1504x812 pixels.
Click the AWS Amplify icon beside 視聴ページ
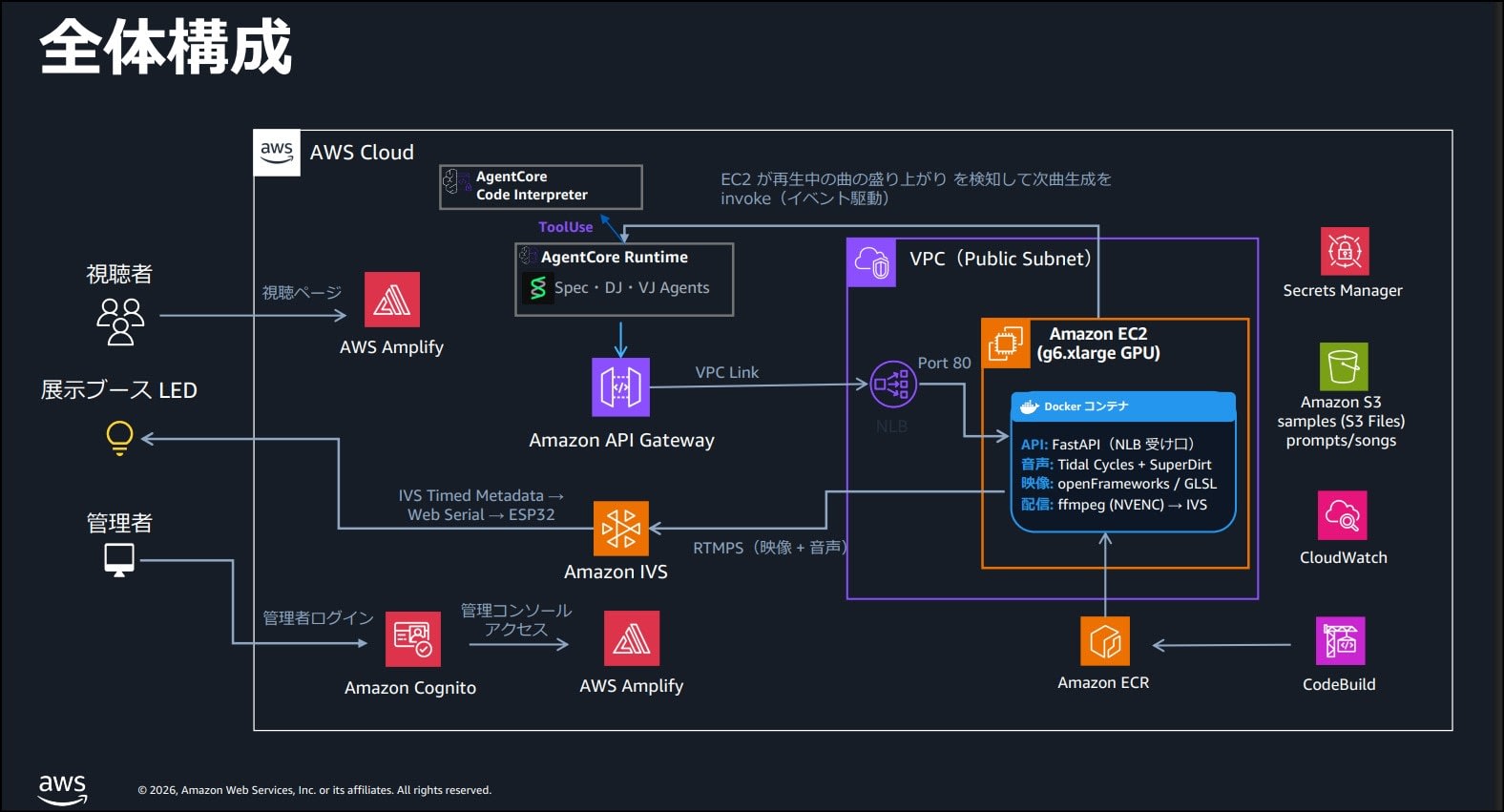[x=392, y=300]
